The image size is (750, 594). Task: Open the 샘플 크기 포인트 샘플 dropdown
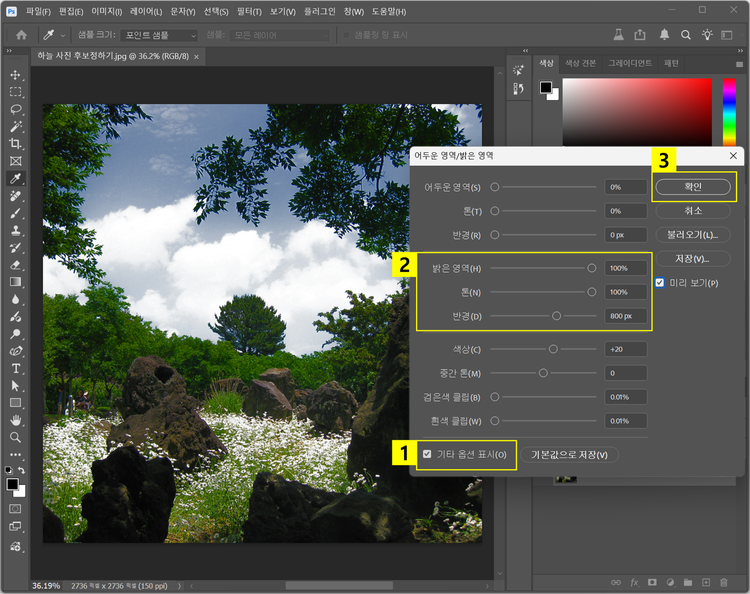coord(158,35)
